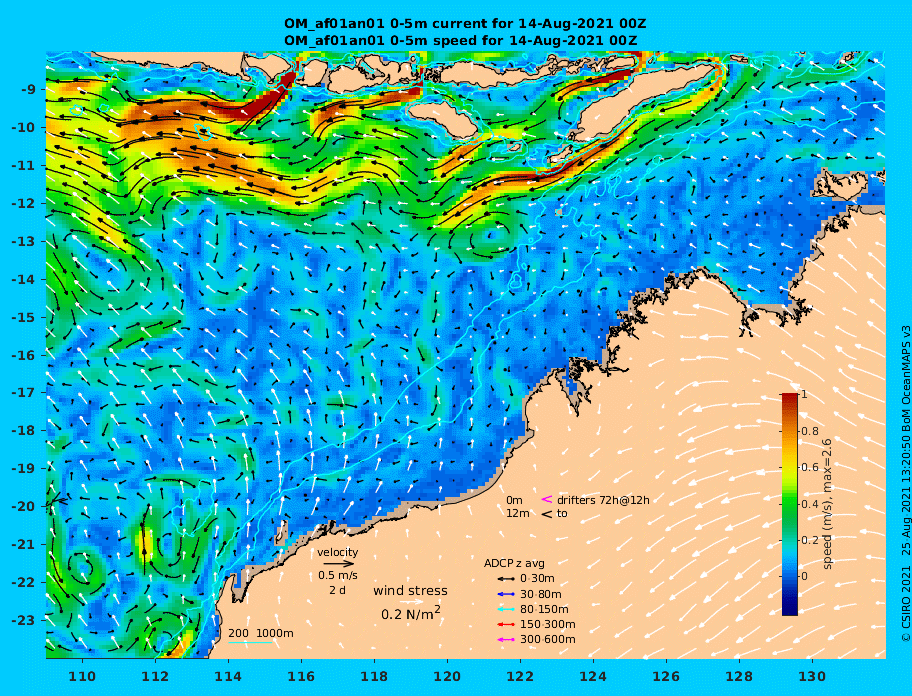
Task: Click the '0m' drifter depth label
Action: click(514, 500)
